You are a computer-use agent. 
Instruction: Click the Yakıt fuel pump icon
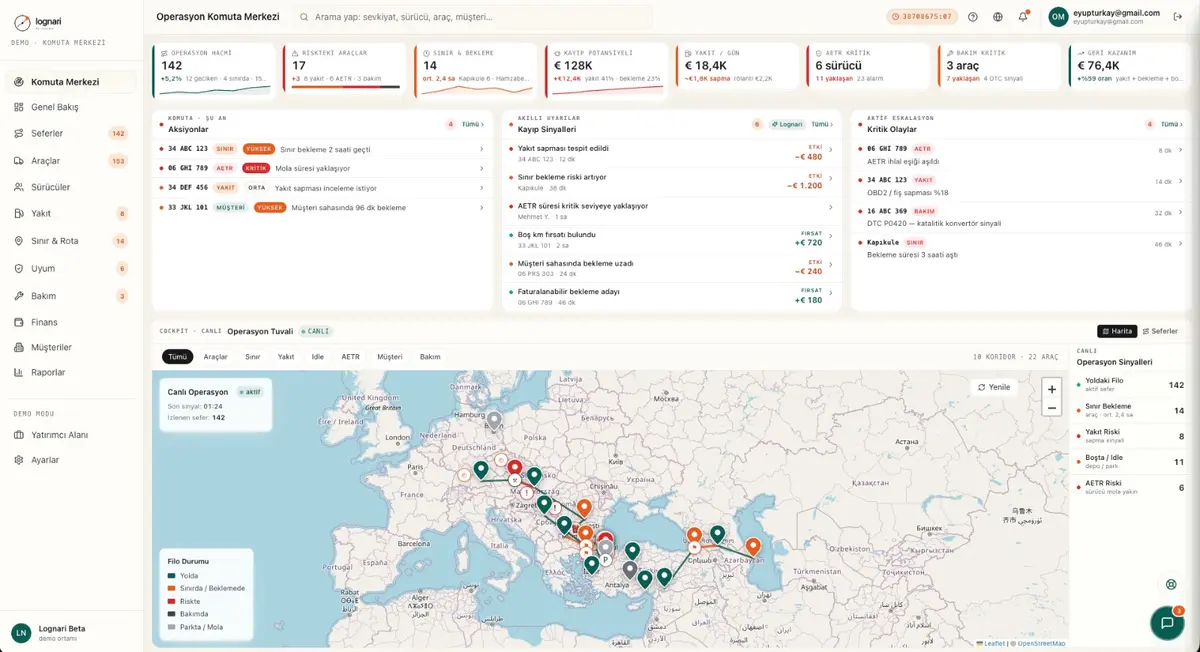(x=21, y=213)
